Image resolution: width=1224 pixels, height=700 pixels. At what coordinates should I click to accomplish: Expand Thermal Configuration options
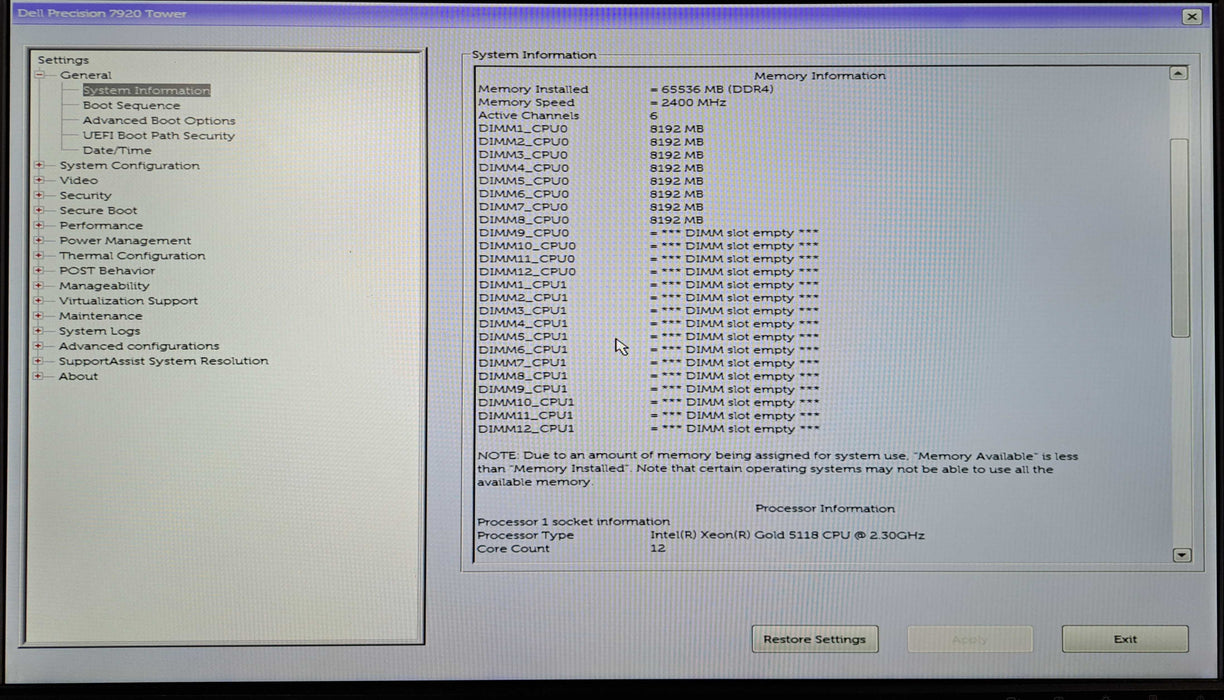pos(38,255)
